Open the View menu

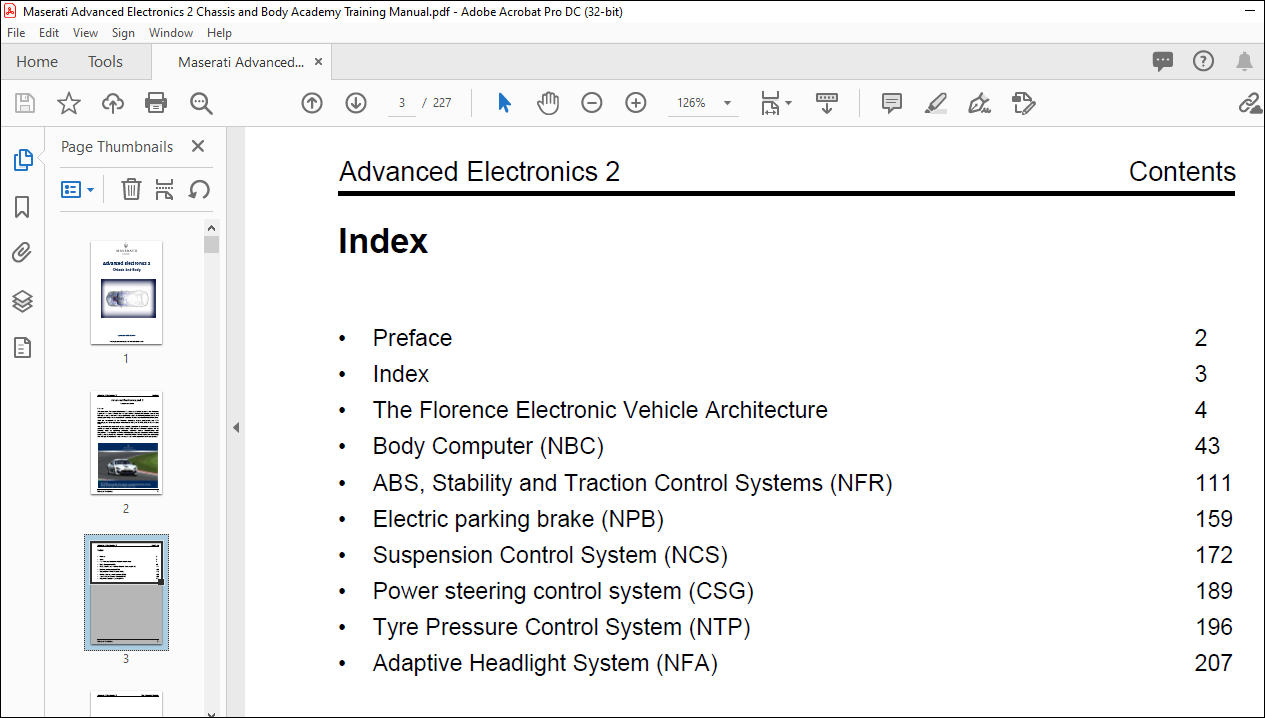pyautogui.click(x=85, y=33)
